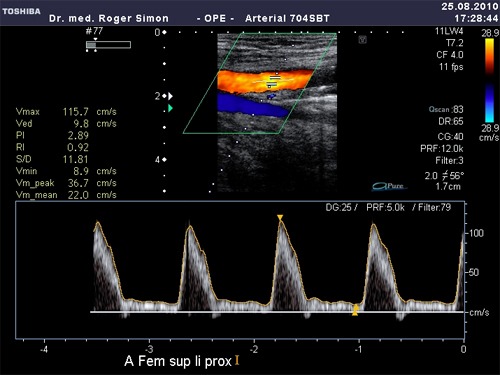The image size is (500, 375).
Task: Select the yellow end-diastolic marker on baseline
Action: click(x=355, y=310)
